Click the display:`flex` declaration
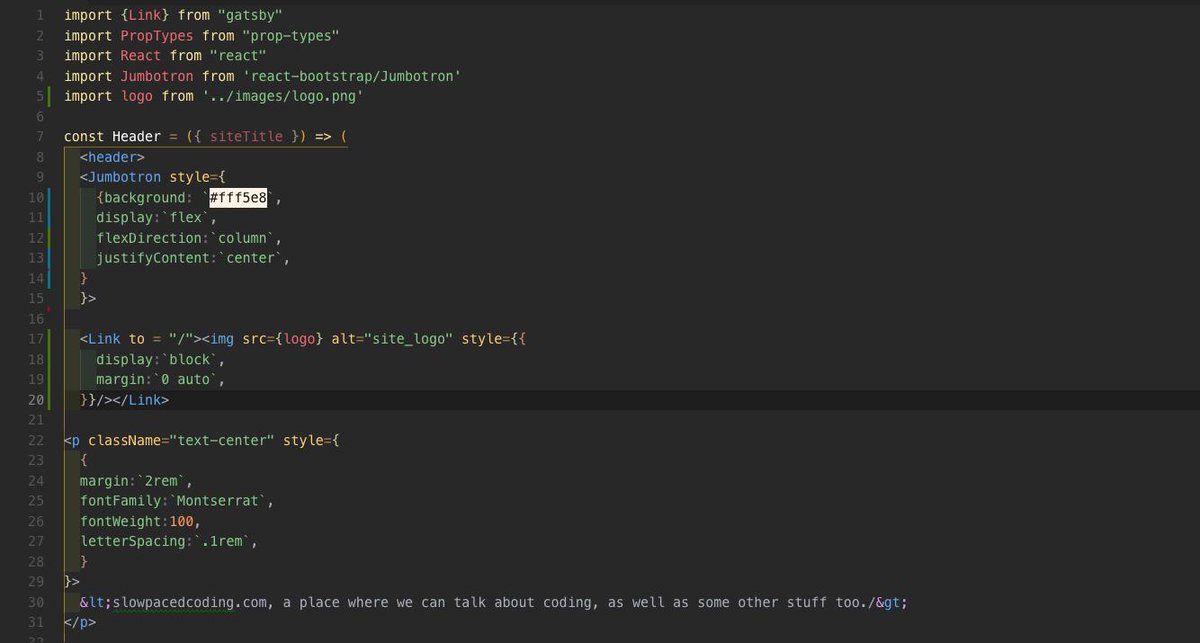Viewport: 1200px width, 643px height. (x=157, y=218)
